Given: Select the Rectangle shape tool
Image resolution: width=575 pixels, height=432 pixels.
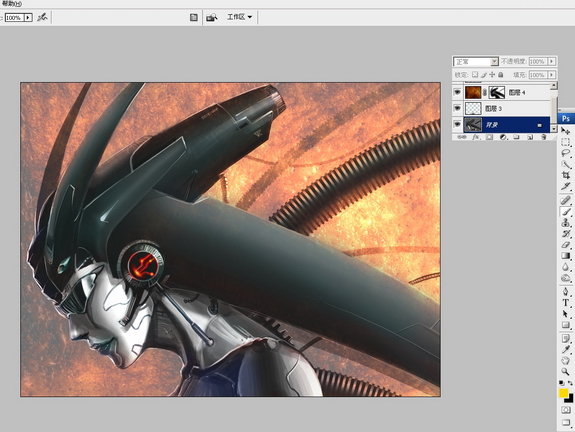Looking at the screenshot, I should click(x=565, y=325).
